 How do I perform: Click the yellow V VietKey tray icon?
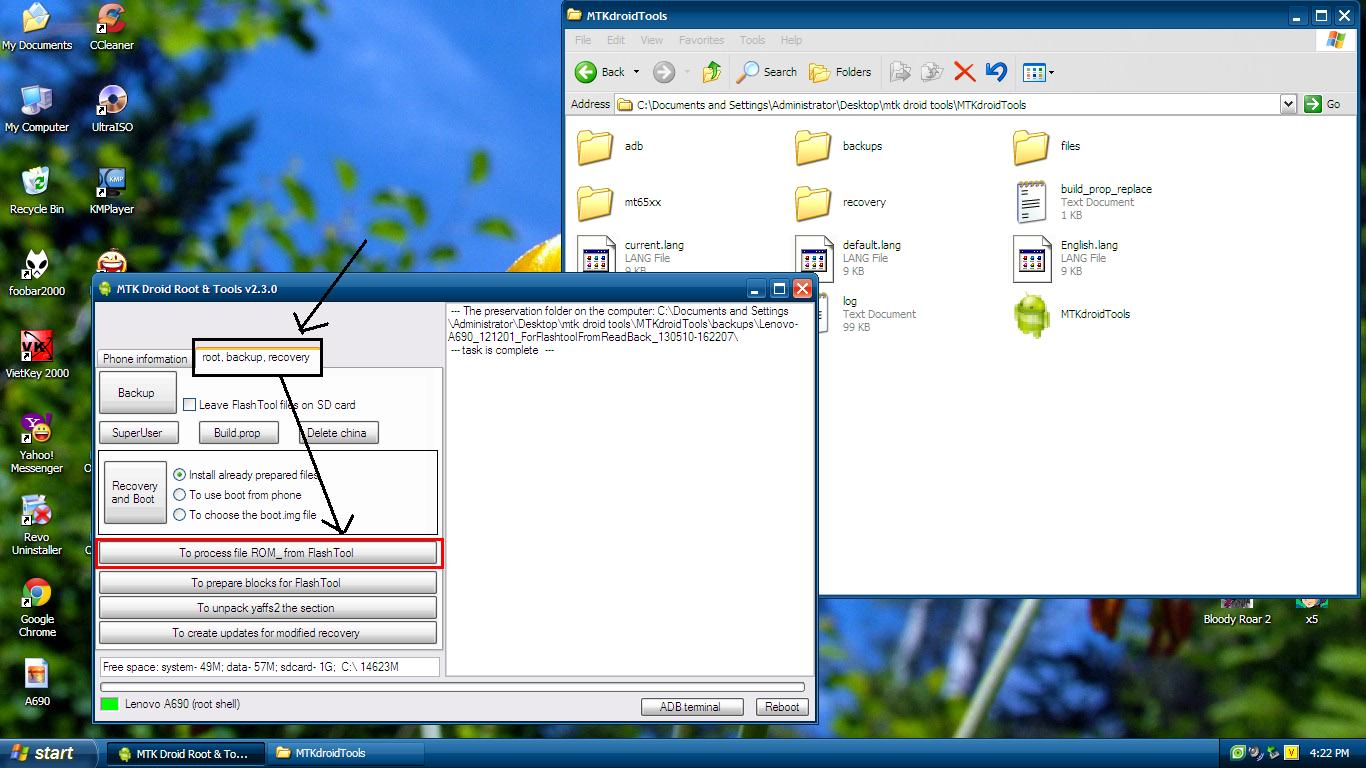(1291, 752)
